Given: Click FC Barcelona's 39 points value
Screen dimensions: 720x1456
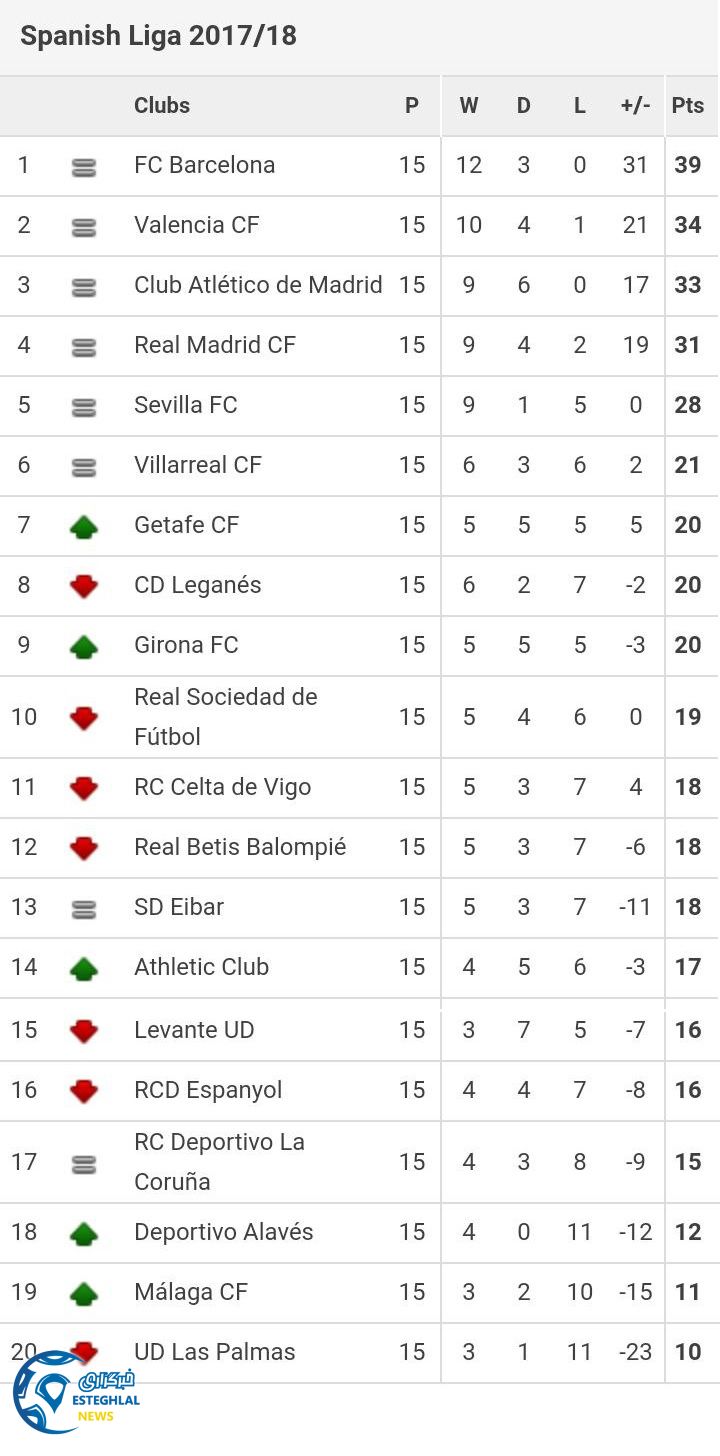Looking at the screenshot, I should (x=688, y=165).
